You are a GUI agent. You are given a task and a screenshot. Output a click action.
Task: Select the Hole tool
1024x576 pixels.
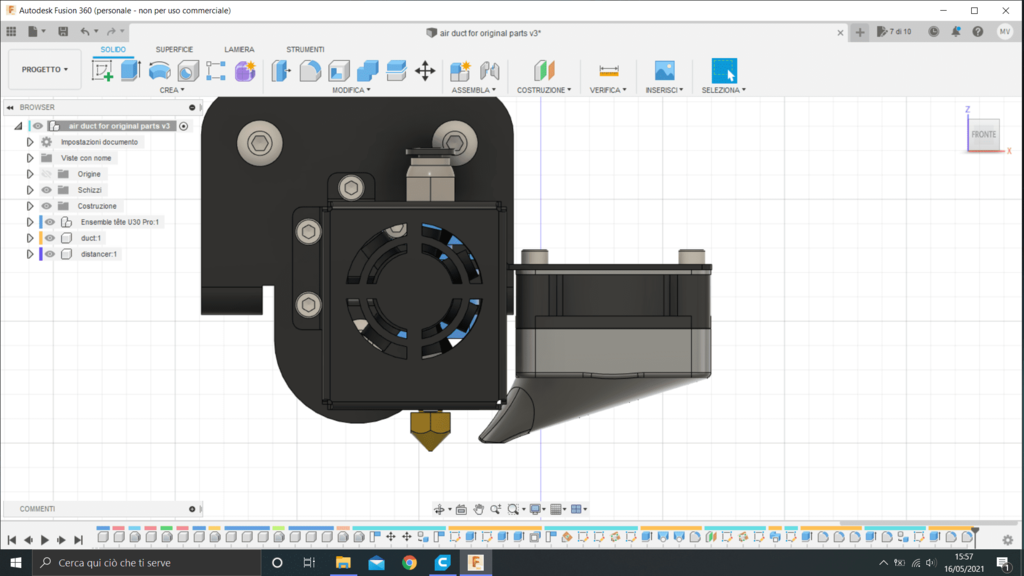[x=188, y=71]
